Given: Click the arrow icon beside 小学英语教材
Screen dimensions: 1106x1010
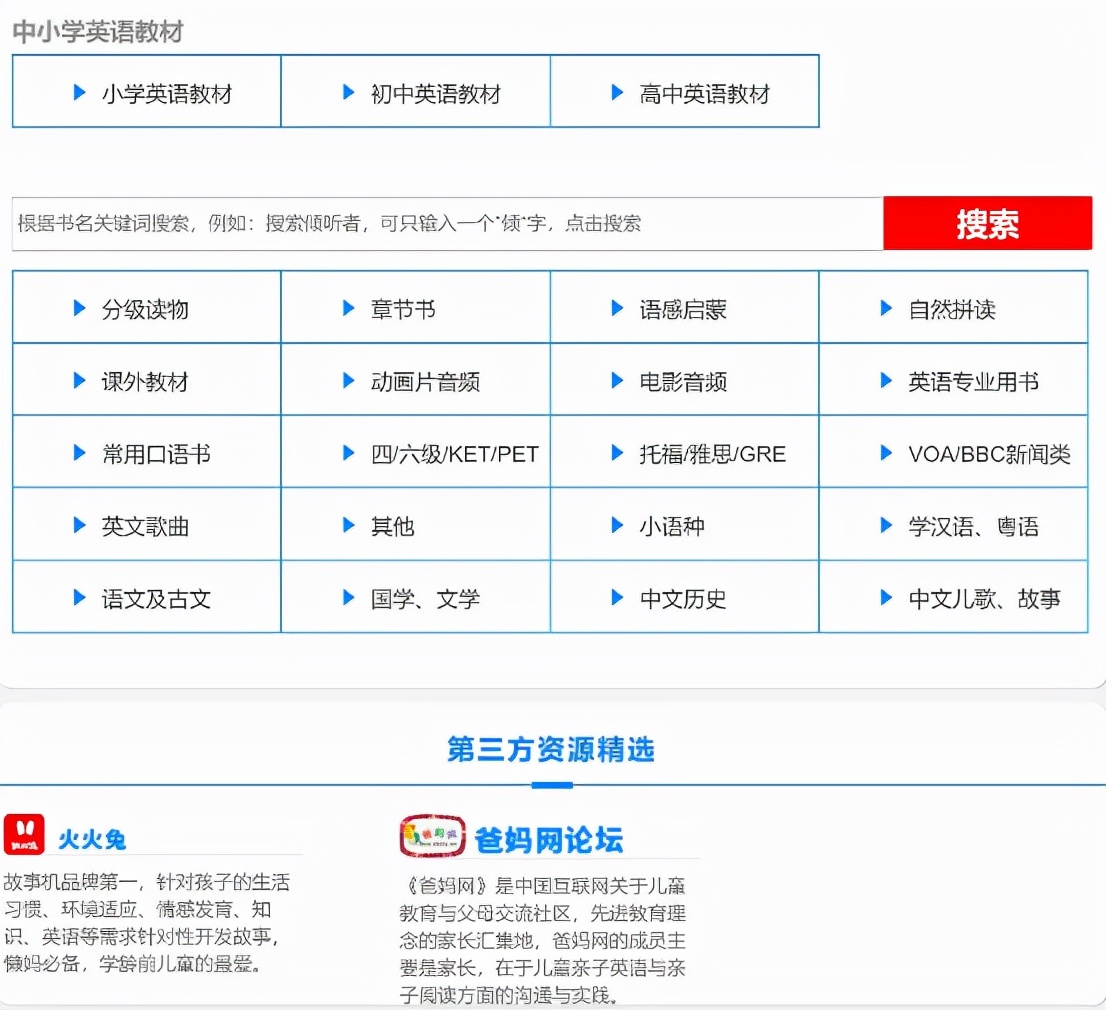Looking at the screenshot, I should 80,93.
